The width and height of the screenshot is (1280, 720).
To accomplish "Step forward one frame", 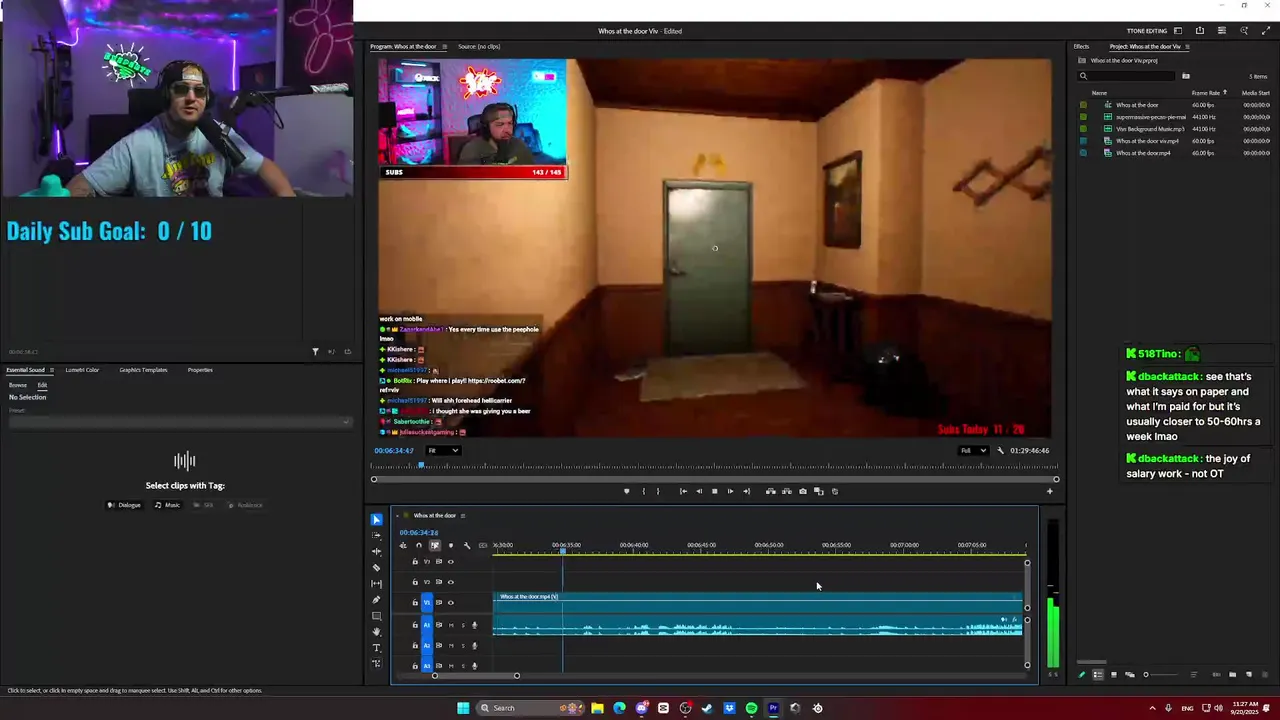I will (x=730, y=491).
